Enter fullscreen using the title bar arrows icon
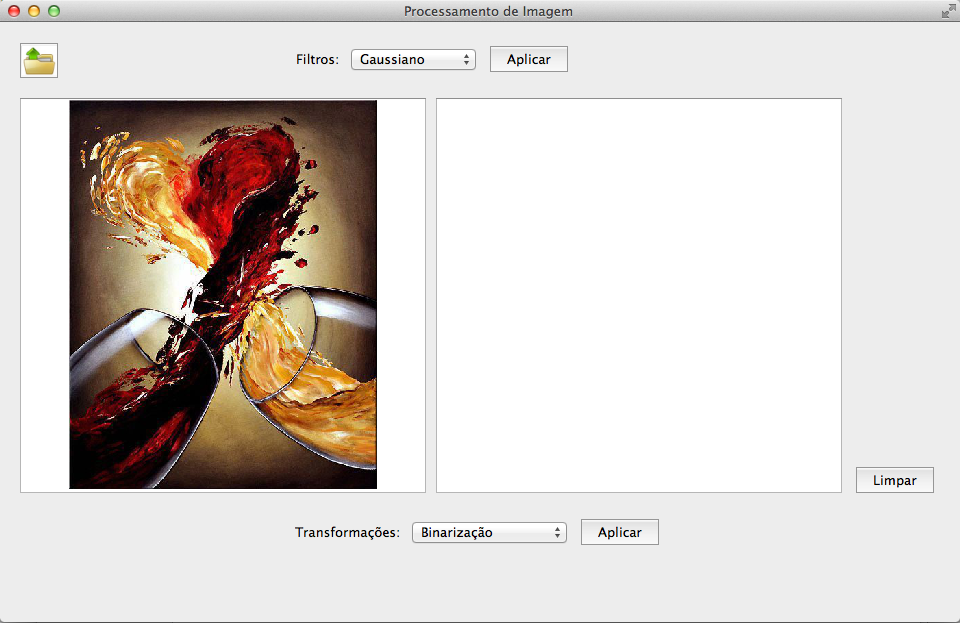This screenshot has width=960, height=623. 947,11
